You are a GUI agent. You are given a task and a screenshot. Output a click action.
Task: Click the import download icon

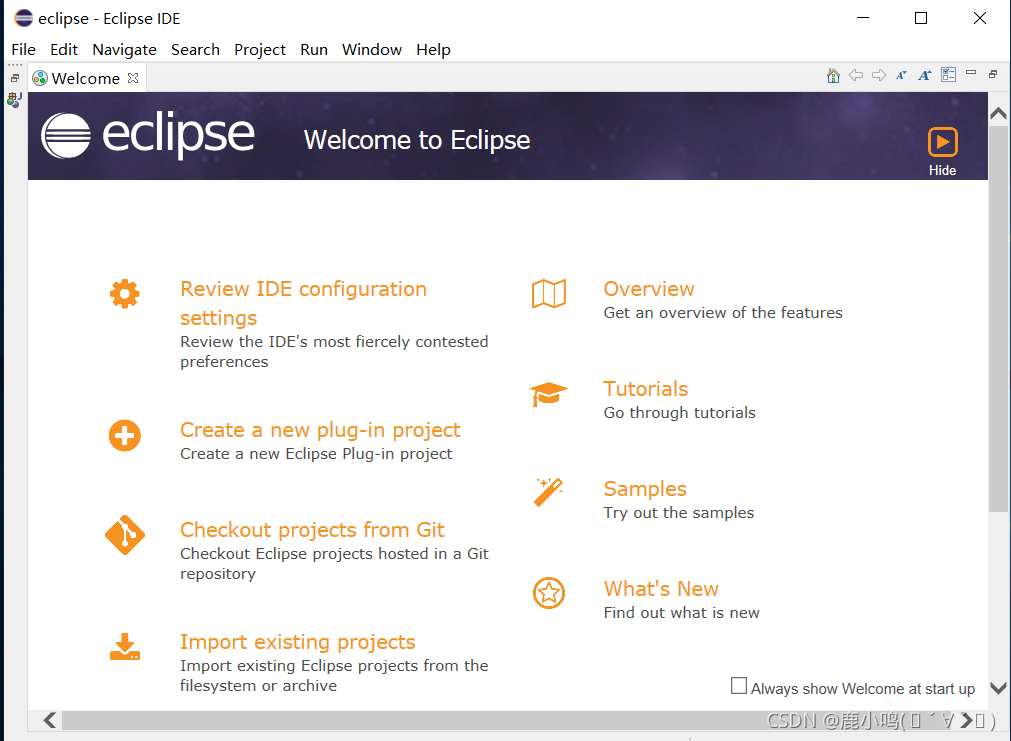click(124, 647)
